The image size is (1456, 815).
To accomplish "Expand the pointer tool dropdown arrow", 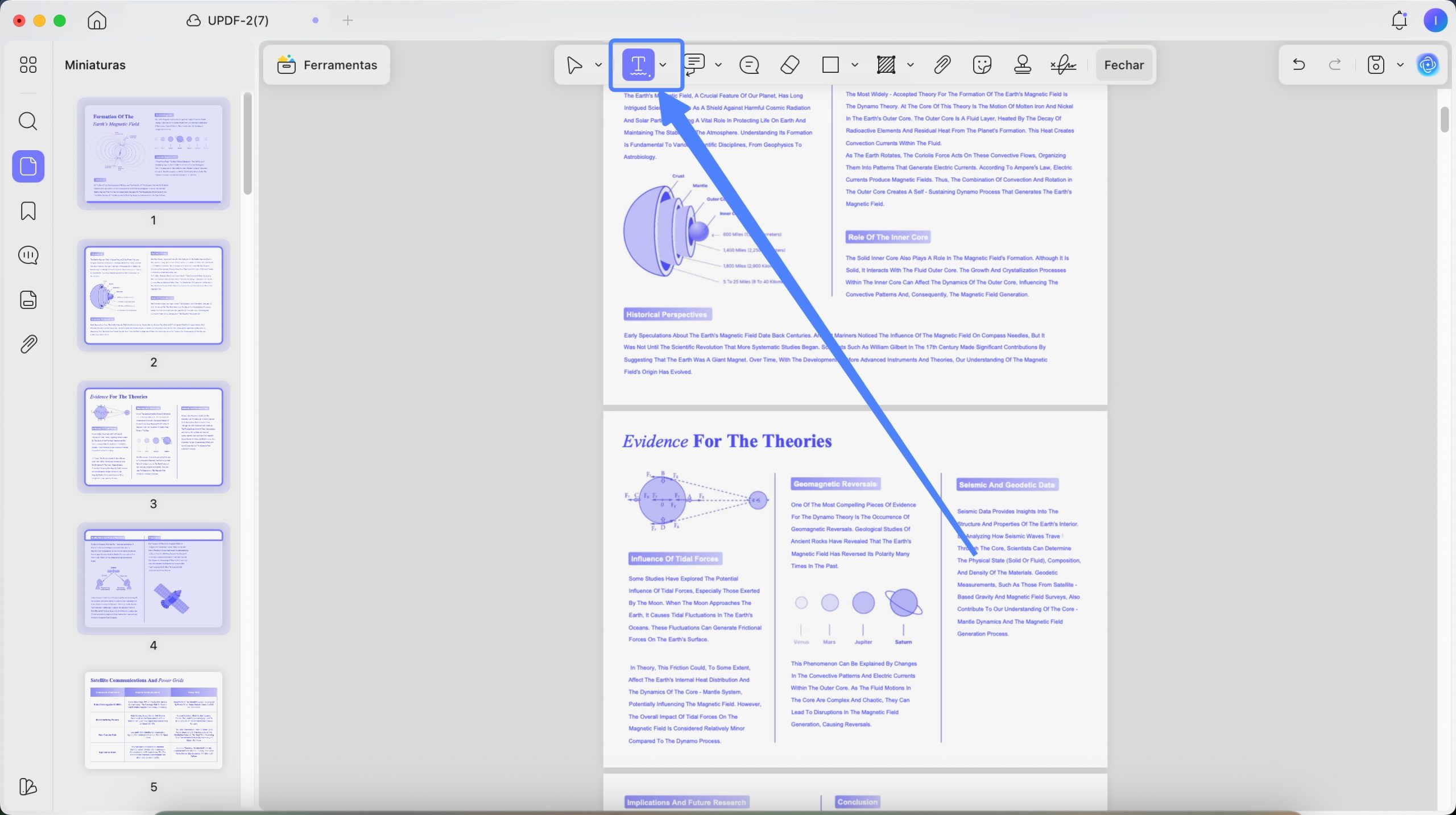I will click(x=598, y=65).
